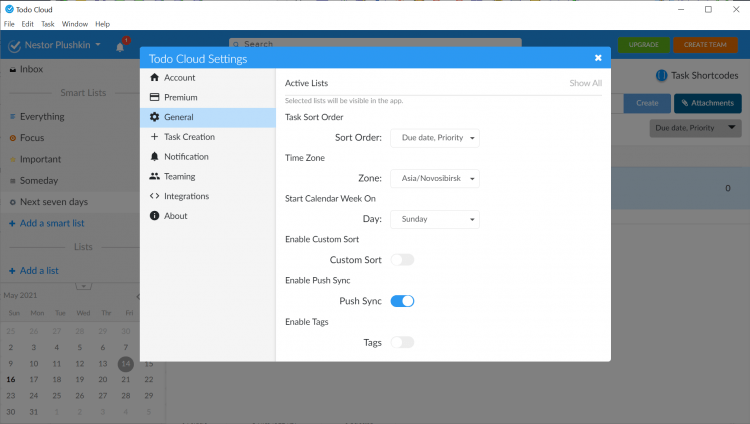The width and height of the screenshot is (750, 424).
Task: Click the Task Shortcodes info icon
Action: tap(662, 76)
